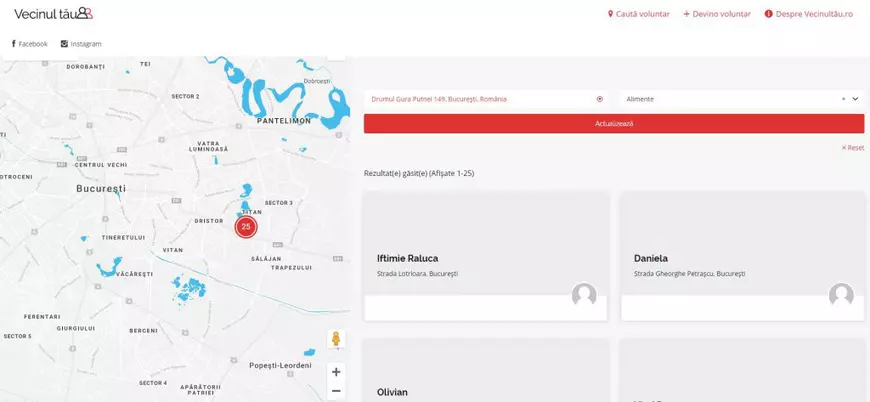Zoom out the map with minus button
This screenshot has height=402, width=870.
(x=336, y=391)
